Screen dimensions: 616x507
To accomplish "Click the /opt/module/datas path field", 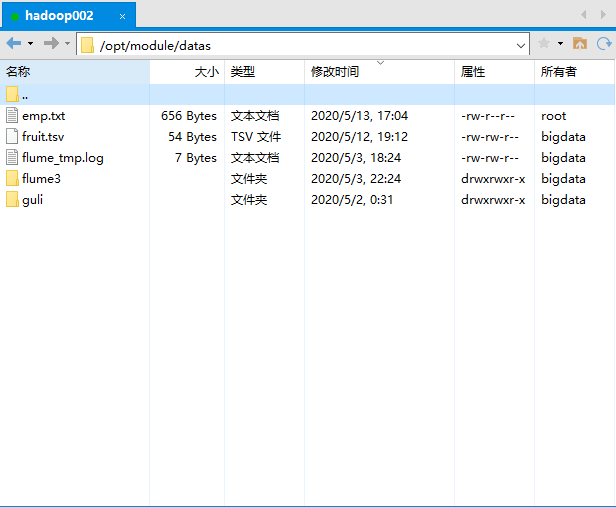I will [302, 44].
